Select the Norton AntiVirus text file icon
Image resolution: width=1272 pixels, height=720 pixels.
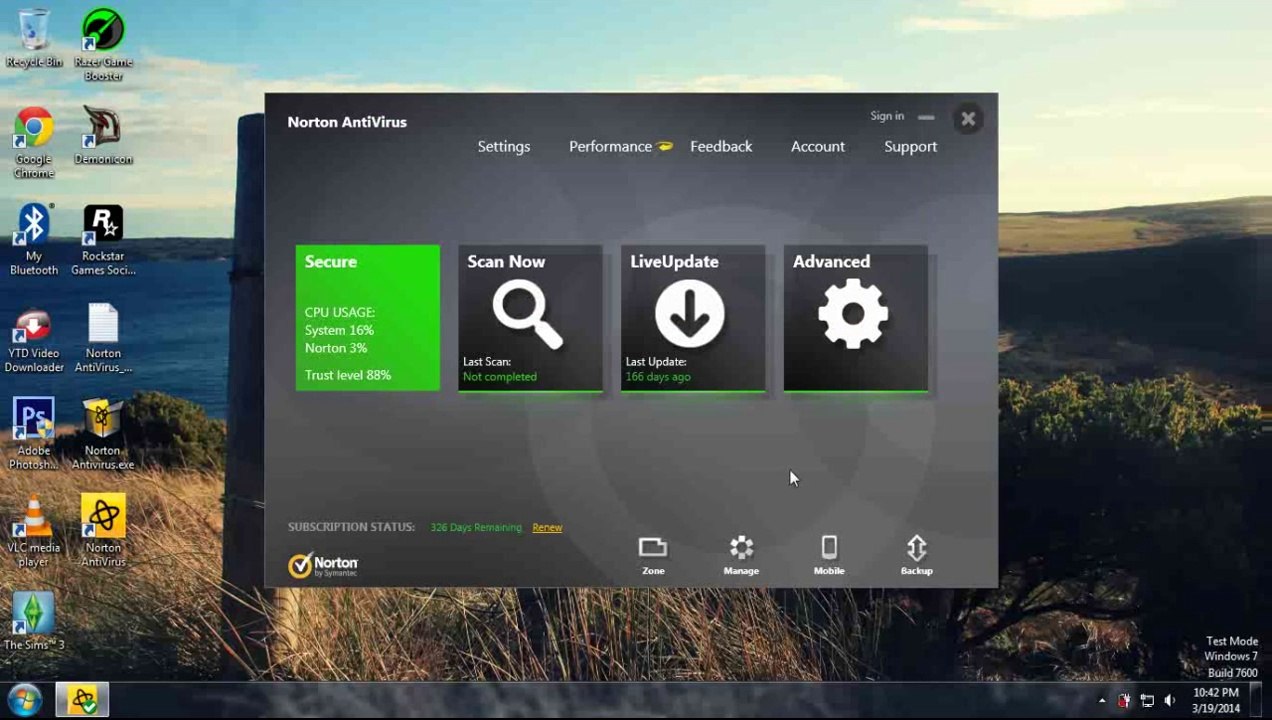click(103, 340)
